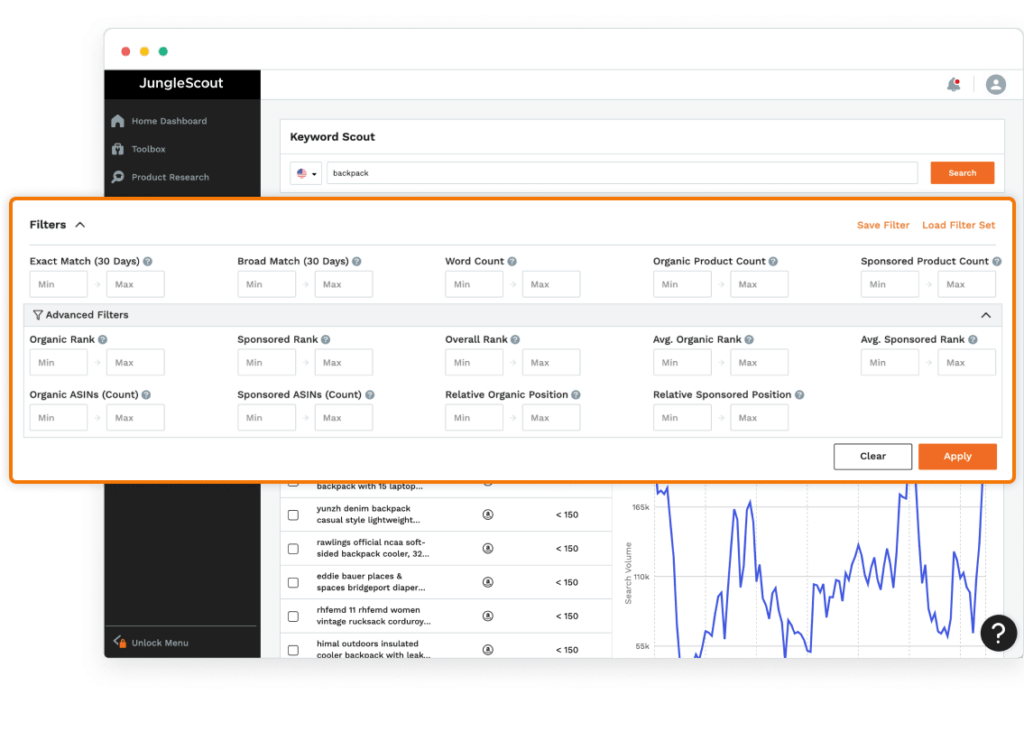Click the round icon in the himal outdoors insulated row
Viewport: 1024px width, 732px height.
[488, 650]
